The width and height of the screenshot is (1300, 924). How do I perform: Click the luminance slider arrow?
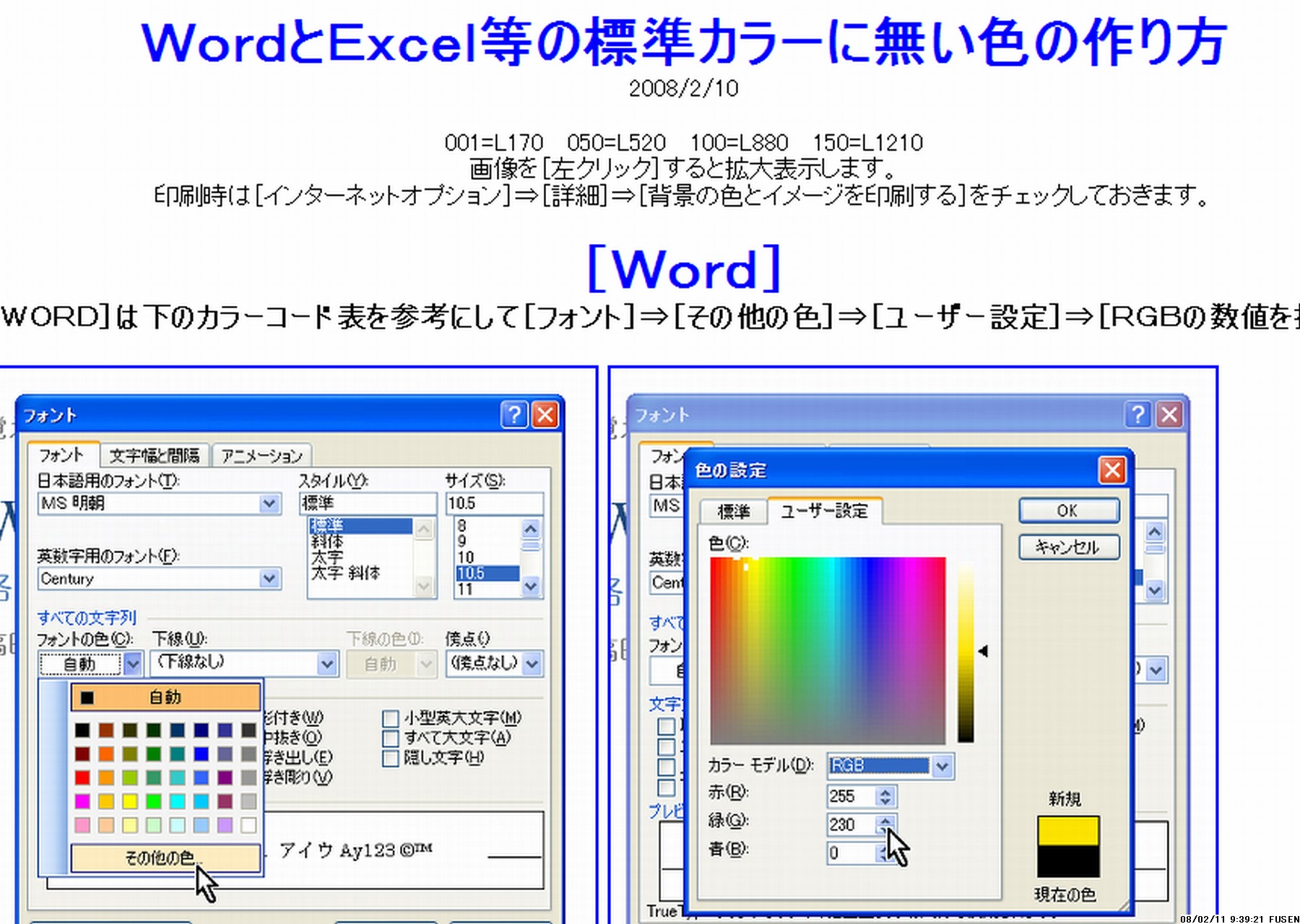coord(983,651)
